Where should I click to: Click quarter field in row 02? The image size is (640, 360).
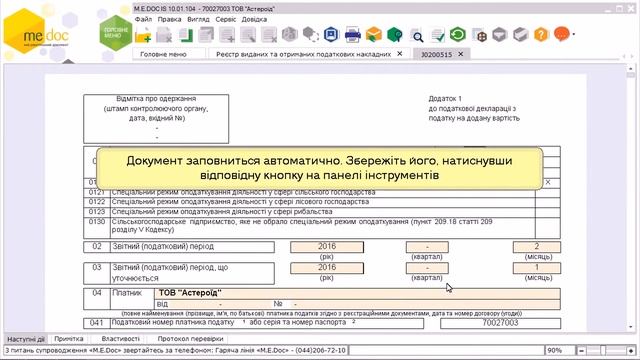pos(427,247)
